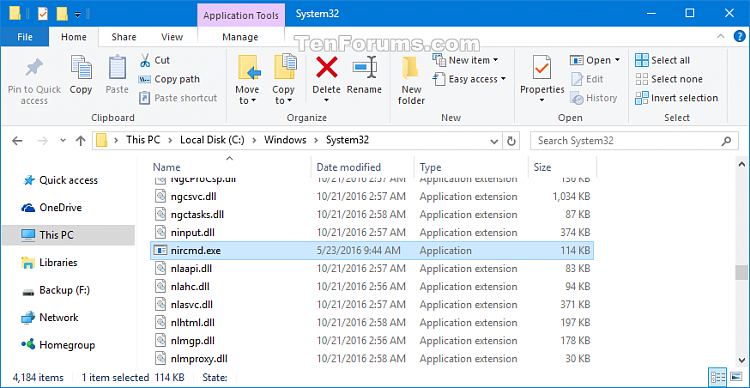Viewport: 750px width, 388px height.
Task: Refresh the System32 folder
Action: (x=511, y=141)
